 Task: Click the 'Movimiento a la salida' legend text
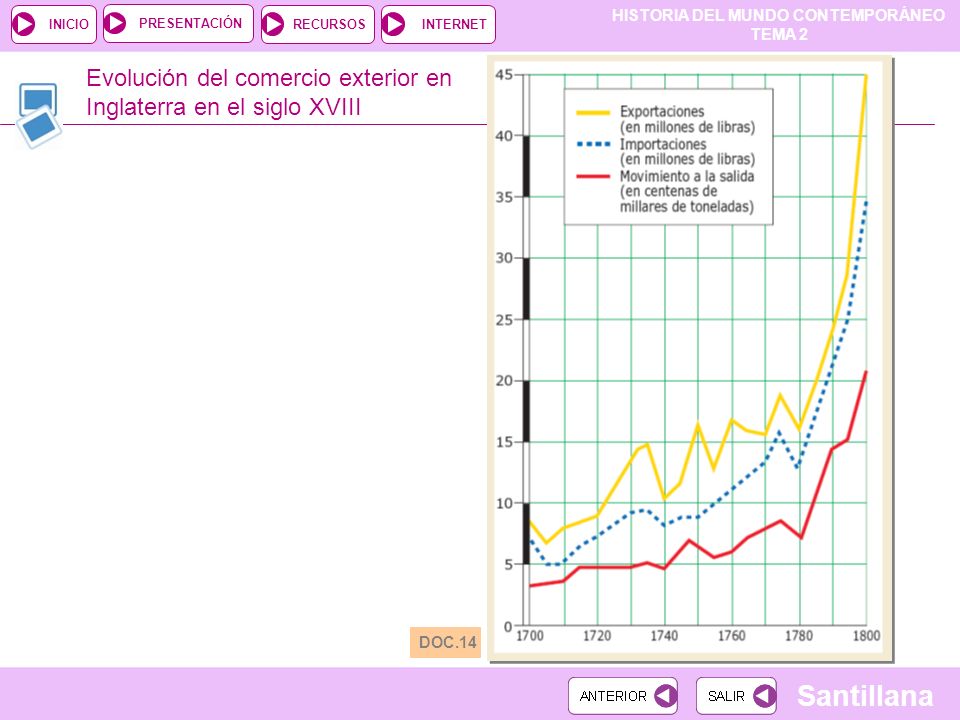point(687,176)
